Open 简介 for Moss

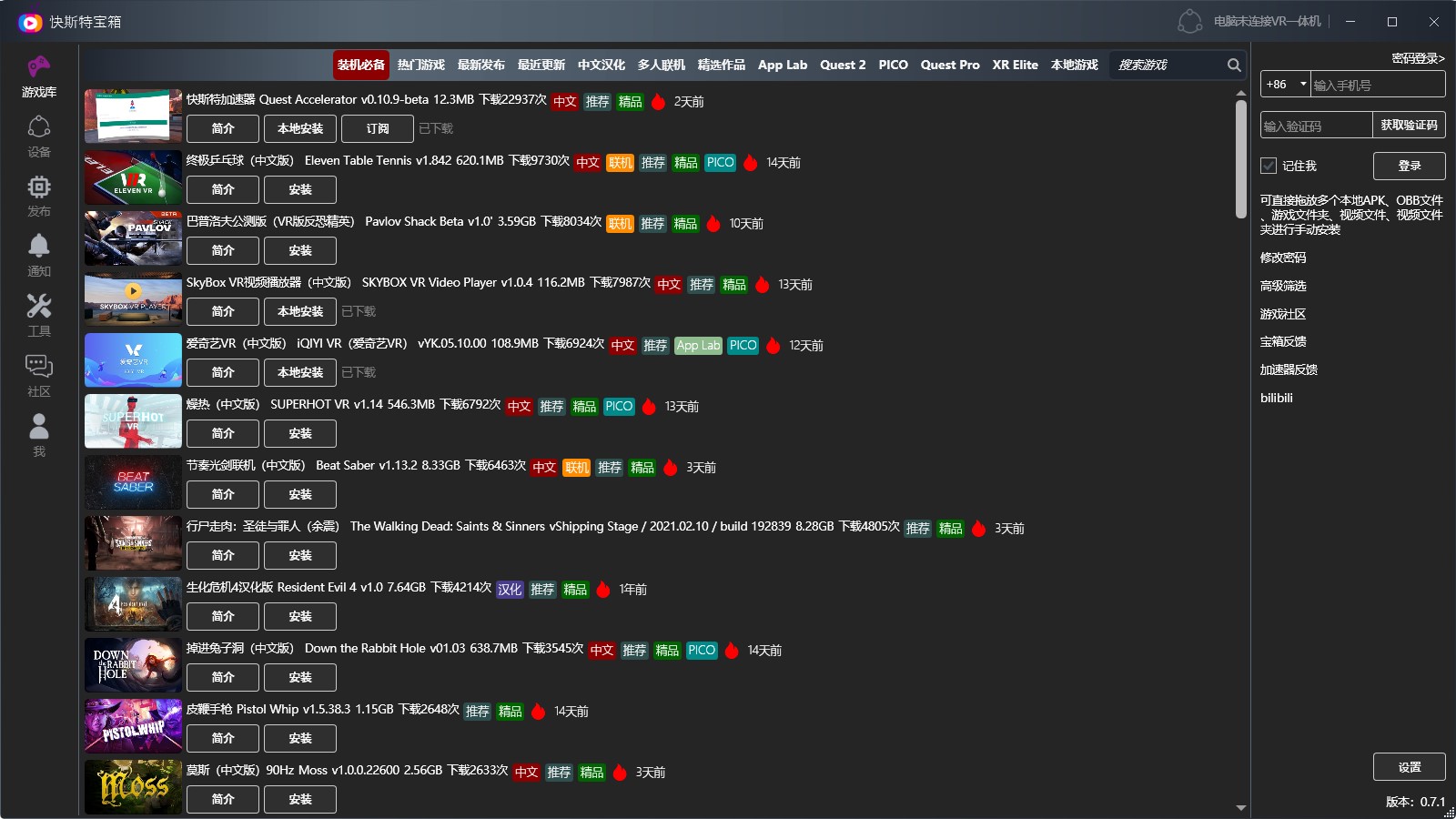point(223,799)
